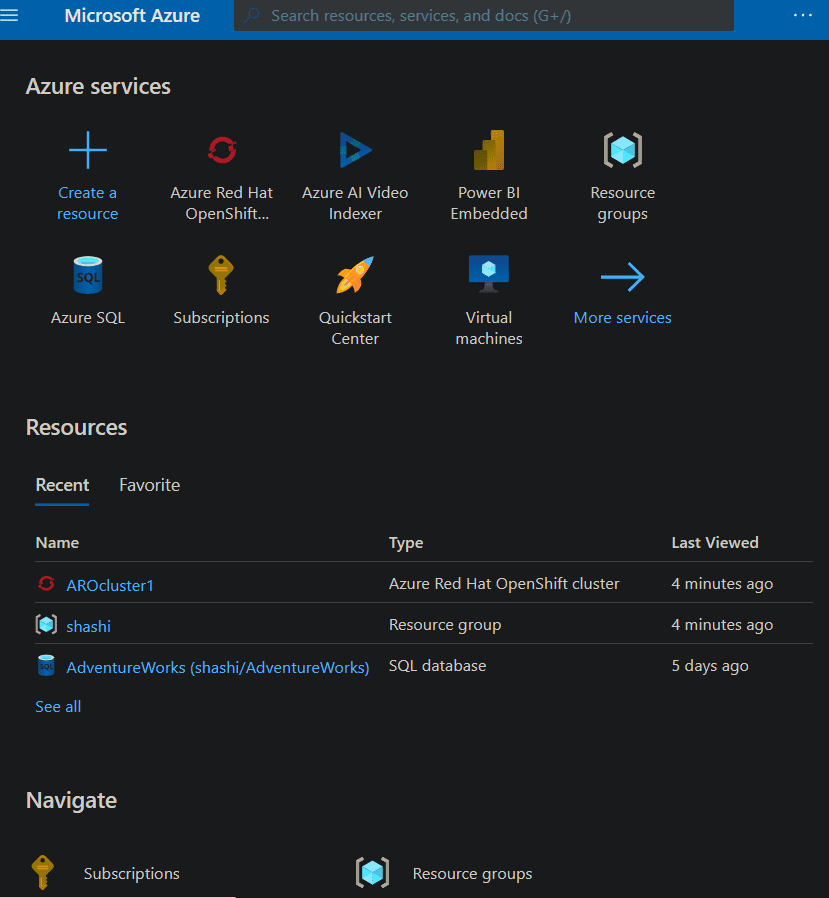Open the shashi resource group link

coord(88,626)
